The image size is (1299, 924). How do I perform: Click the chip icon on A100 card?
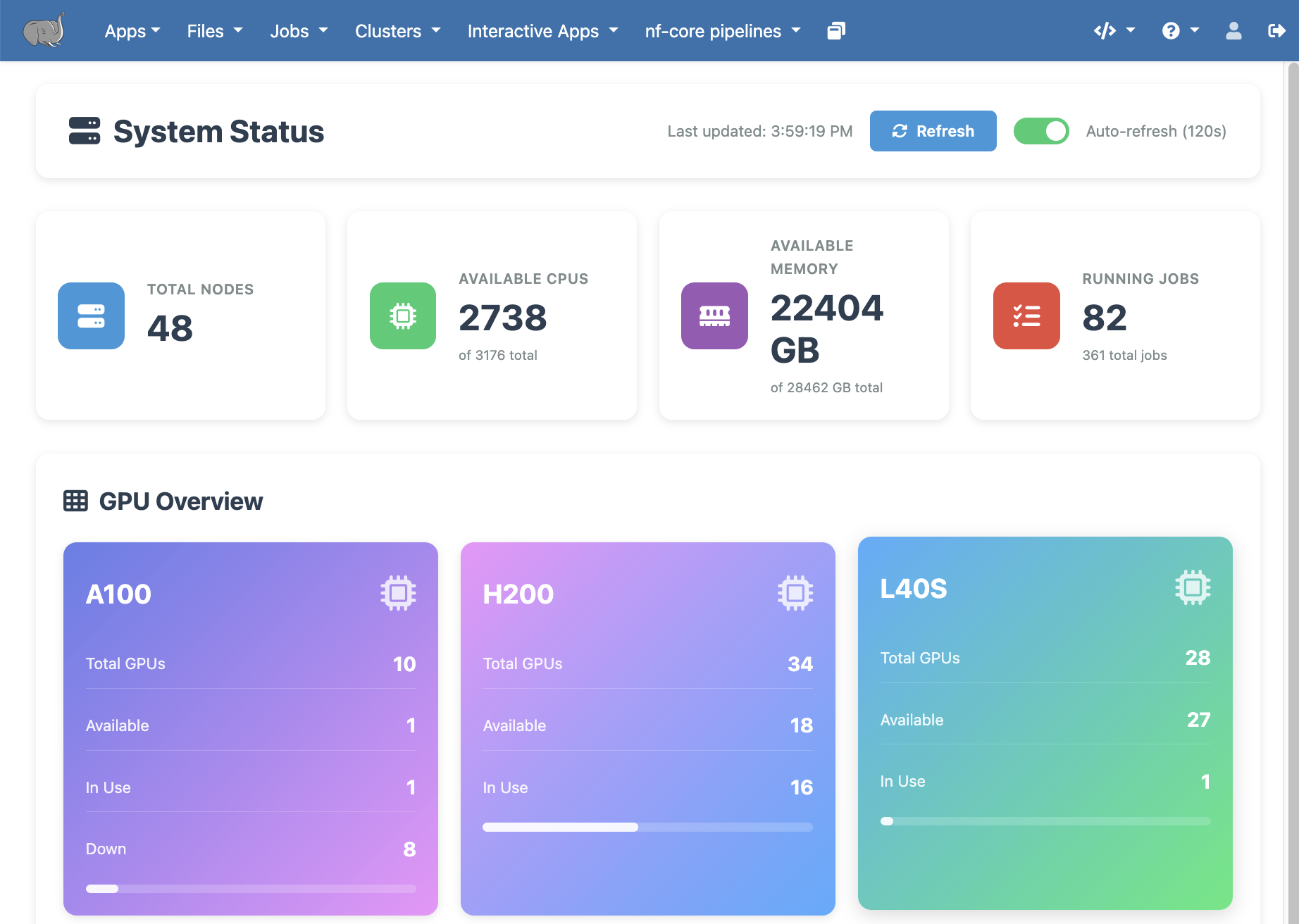[398, 593]
